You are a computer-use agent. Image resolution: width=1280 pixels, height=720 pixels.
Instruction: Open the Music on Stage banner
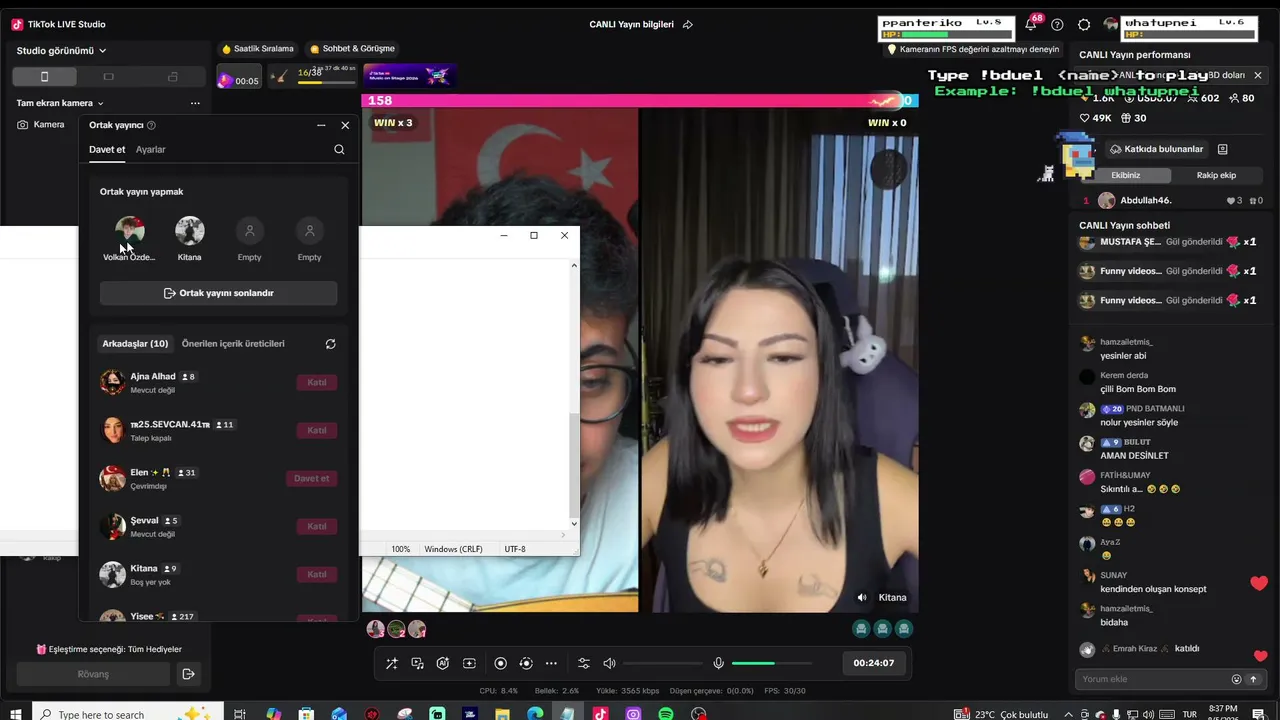(x=410, y=76)
